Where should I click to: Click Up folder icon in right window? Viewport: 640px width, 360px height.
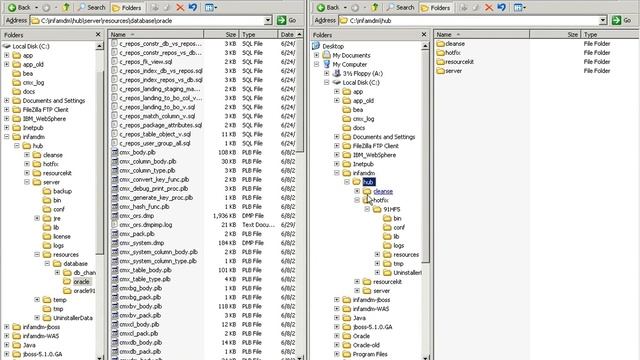(x=375, y=7)
